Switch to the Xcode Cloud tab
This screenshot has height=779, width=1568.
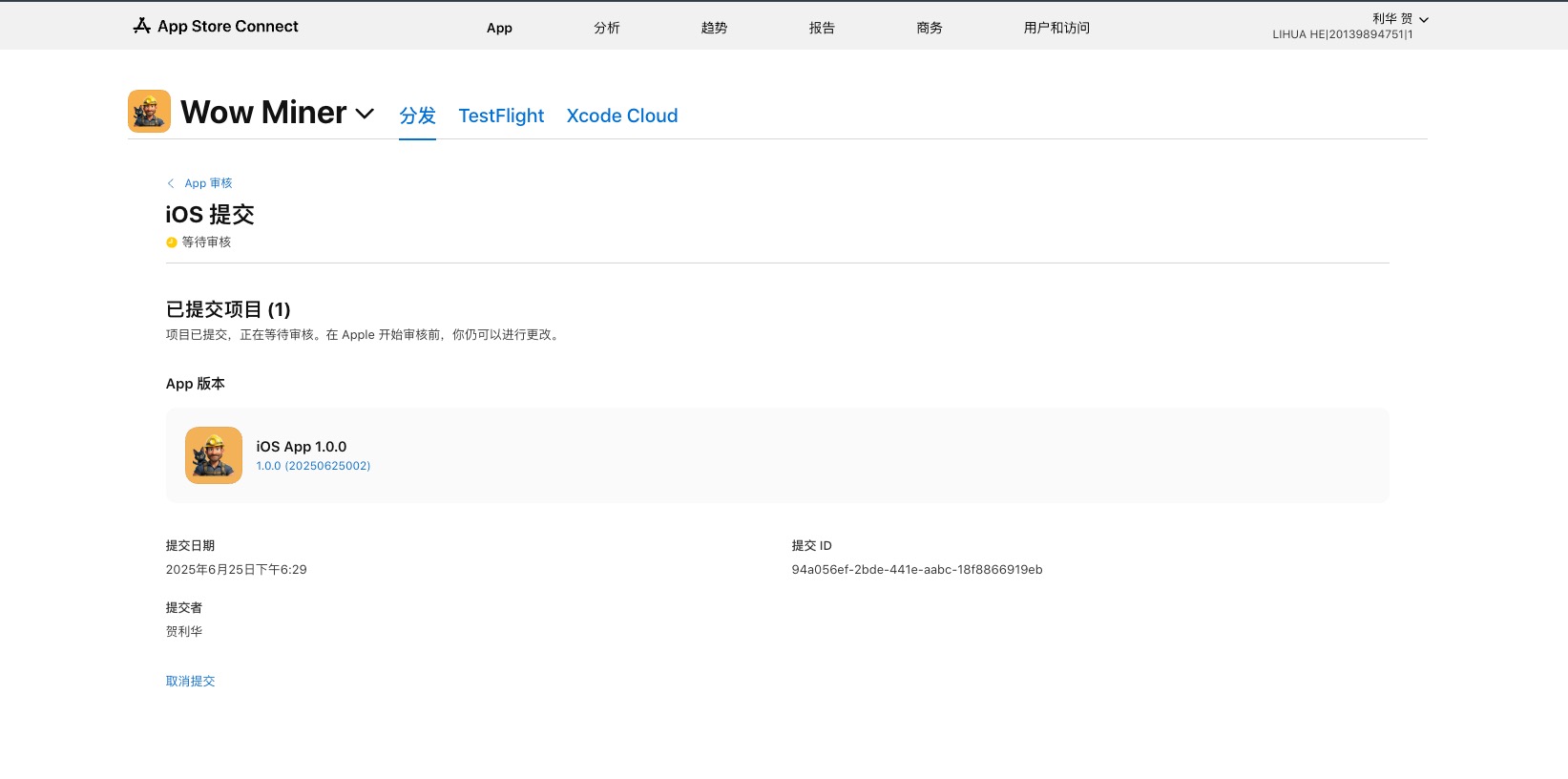click(622, 116)
